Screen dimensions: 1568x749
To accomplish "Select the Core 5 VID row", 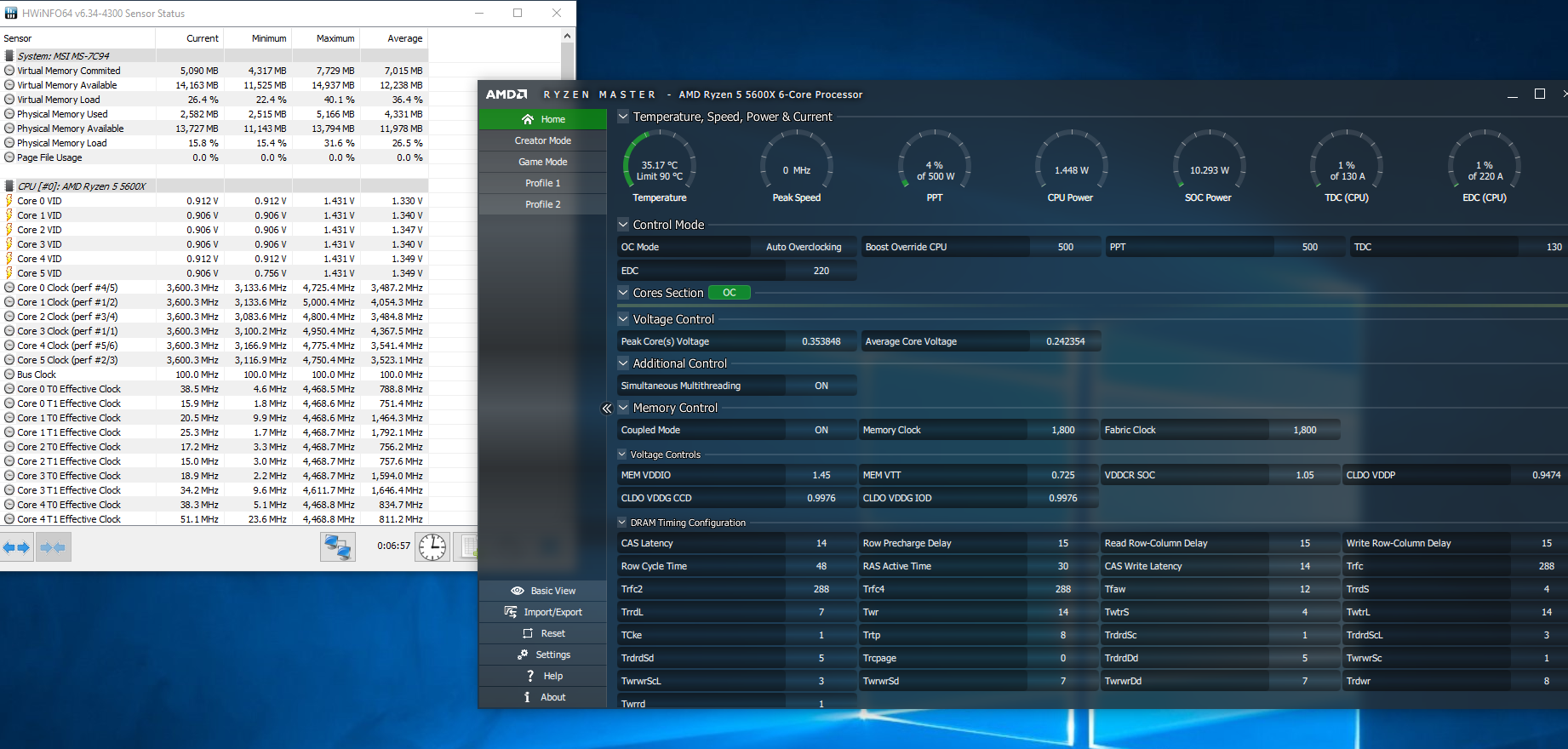I will click(214, 273).
